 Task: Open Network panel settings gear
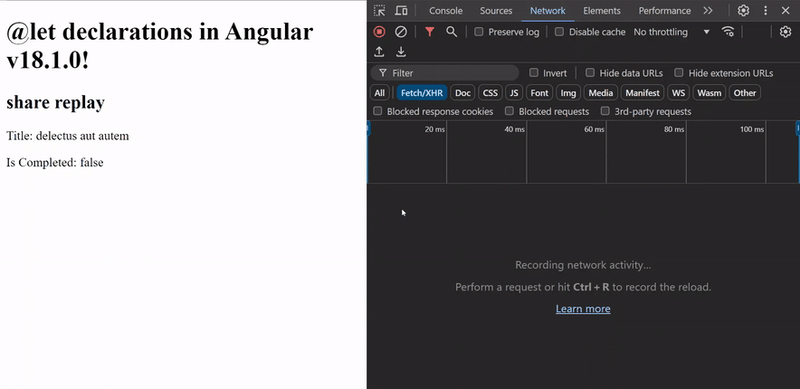785,32
